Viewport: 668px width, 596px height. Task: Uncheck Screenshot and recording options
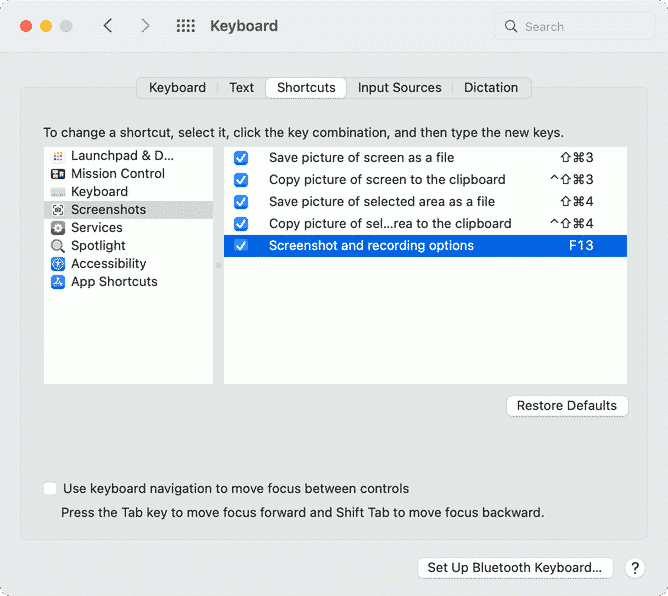pyautogui.click(x=241, y=246)
